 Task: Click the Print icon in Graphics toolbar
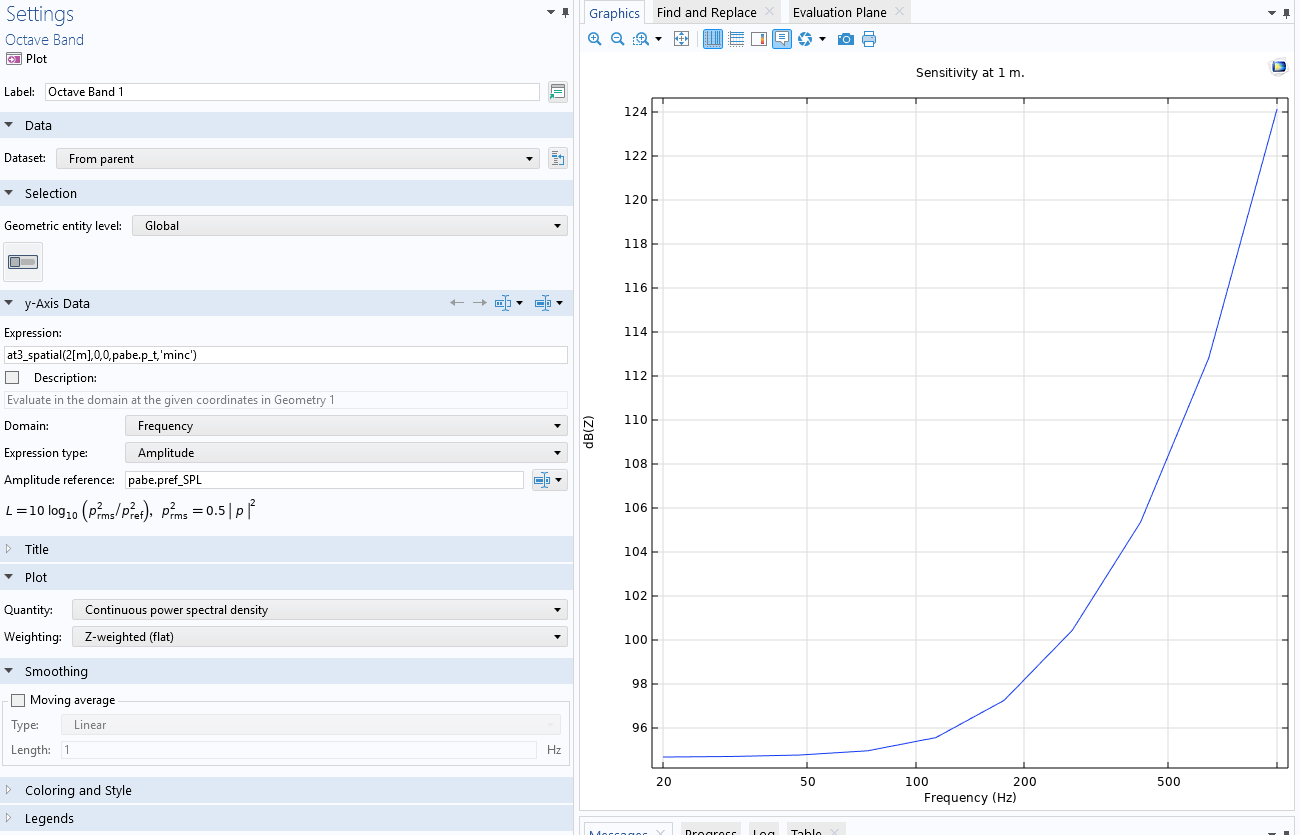[x=869, y=39]
